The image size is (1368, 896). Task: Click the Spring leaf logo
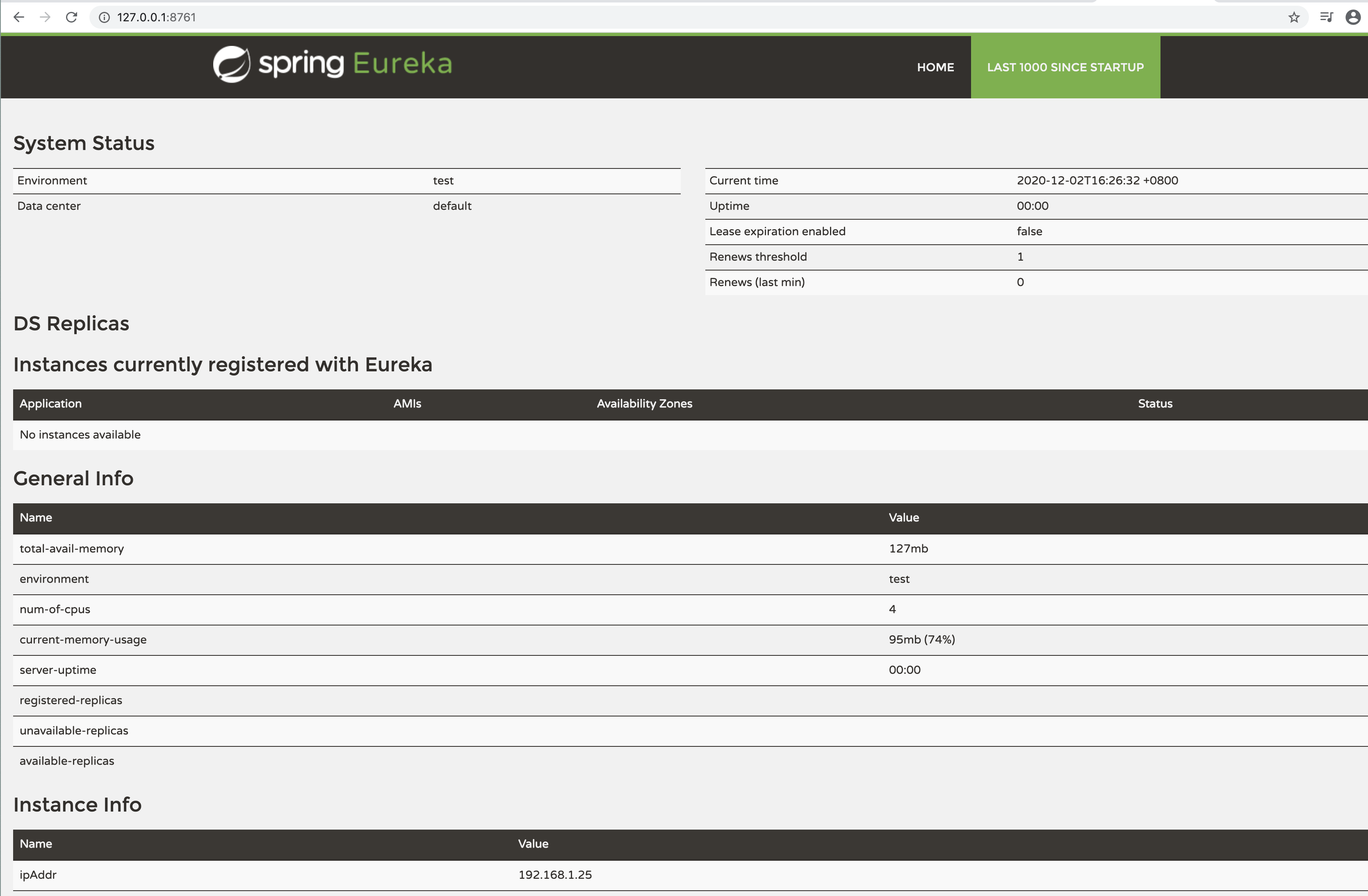pos(232,64)
